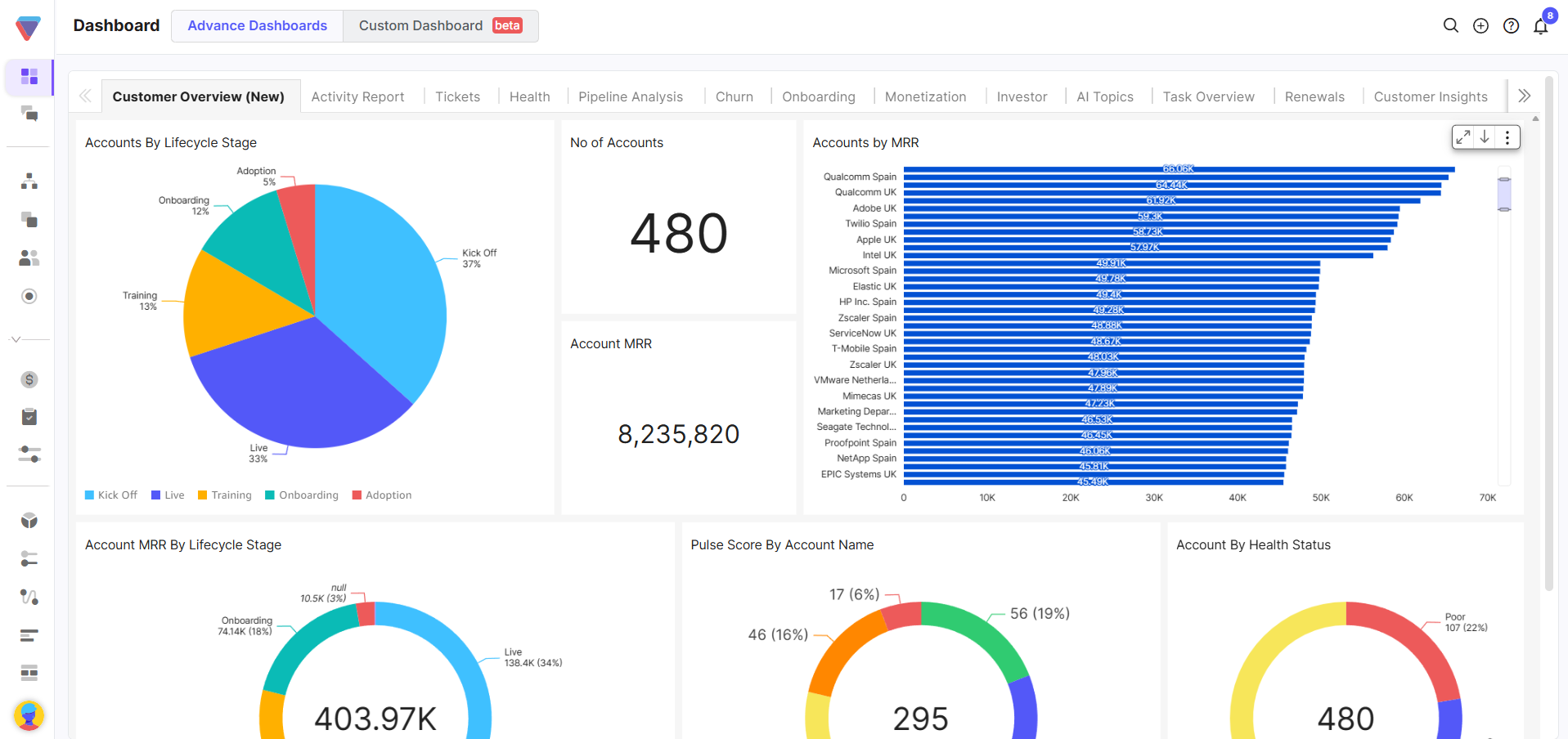
Task: Expand the Accounts by MRR chart to fullscreen
Action: [1463, 137]
